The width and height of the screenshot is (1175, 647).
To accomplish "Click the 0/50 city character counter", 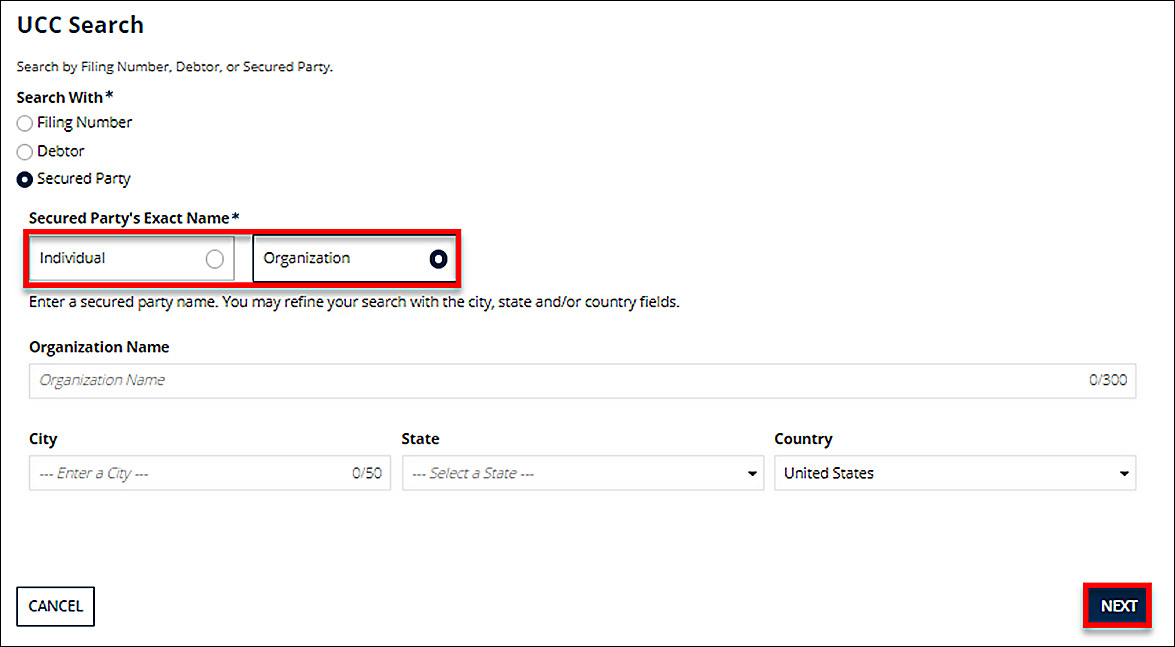I will pos(366,473).
